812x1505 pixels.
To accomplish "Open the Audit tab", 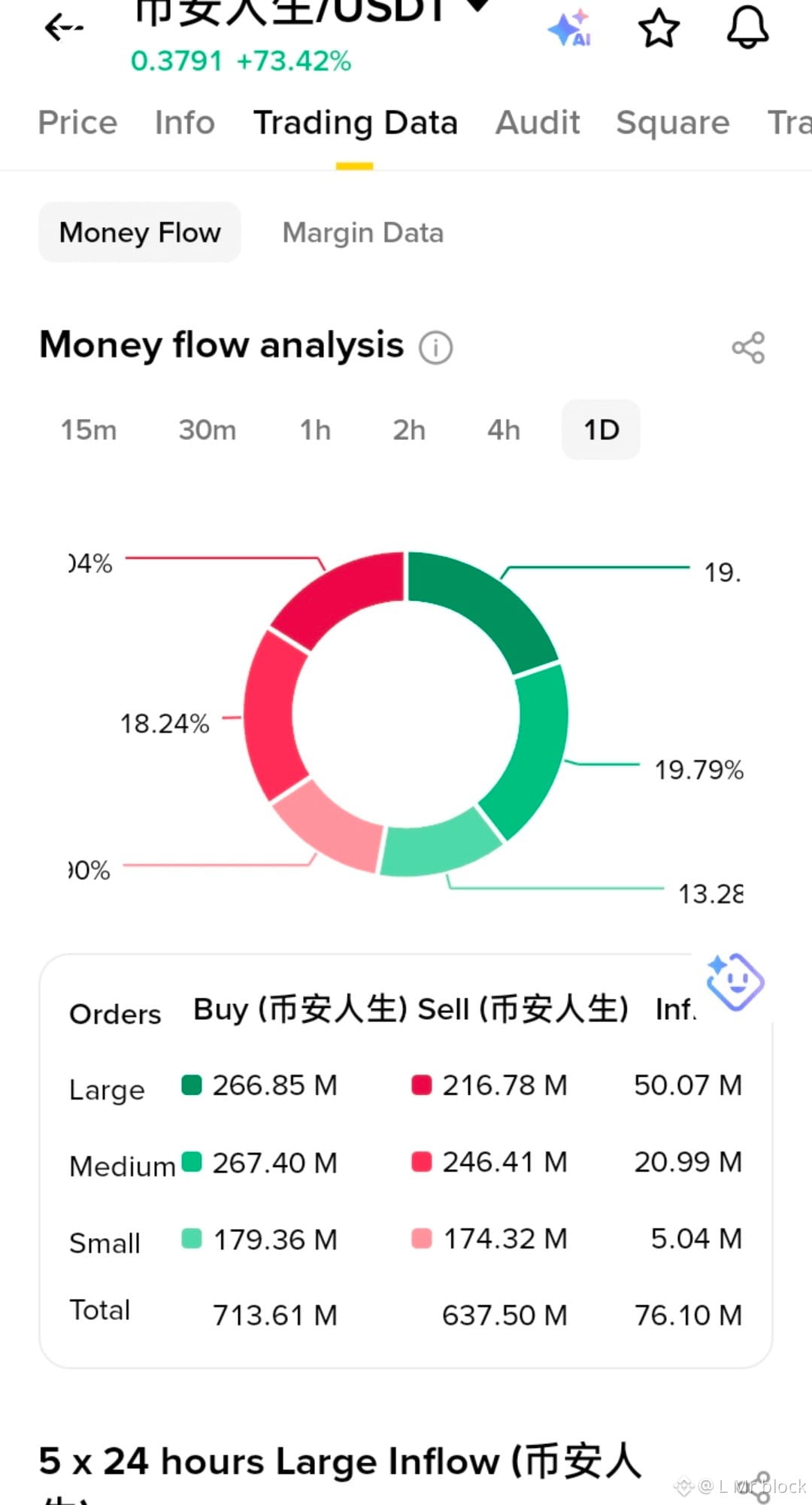I will click(x=537, y=123).
